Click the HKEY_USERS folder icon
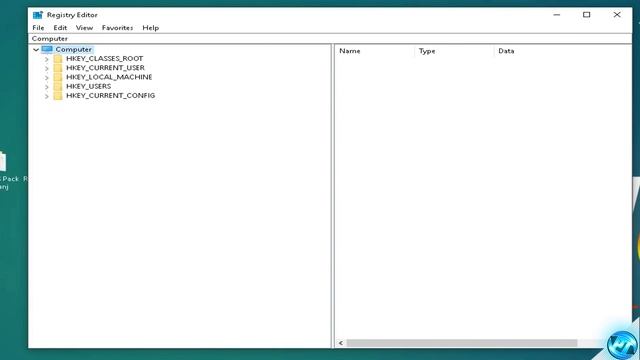The image size is (640, 360). click(58, 87)
